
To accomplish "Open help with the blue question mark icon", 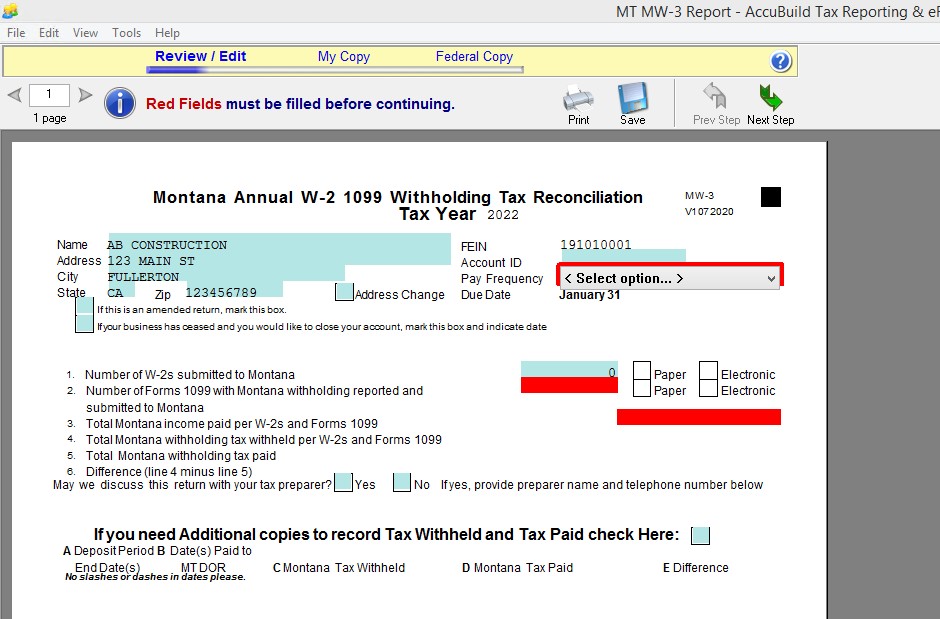I will [781, 61].
